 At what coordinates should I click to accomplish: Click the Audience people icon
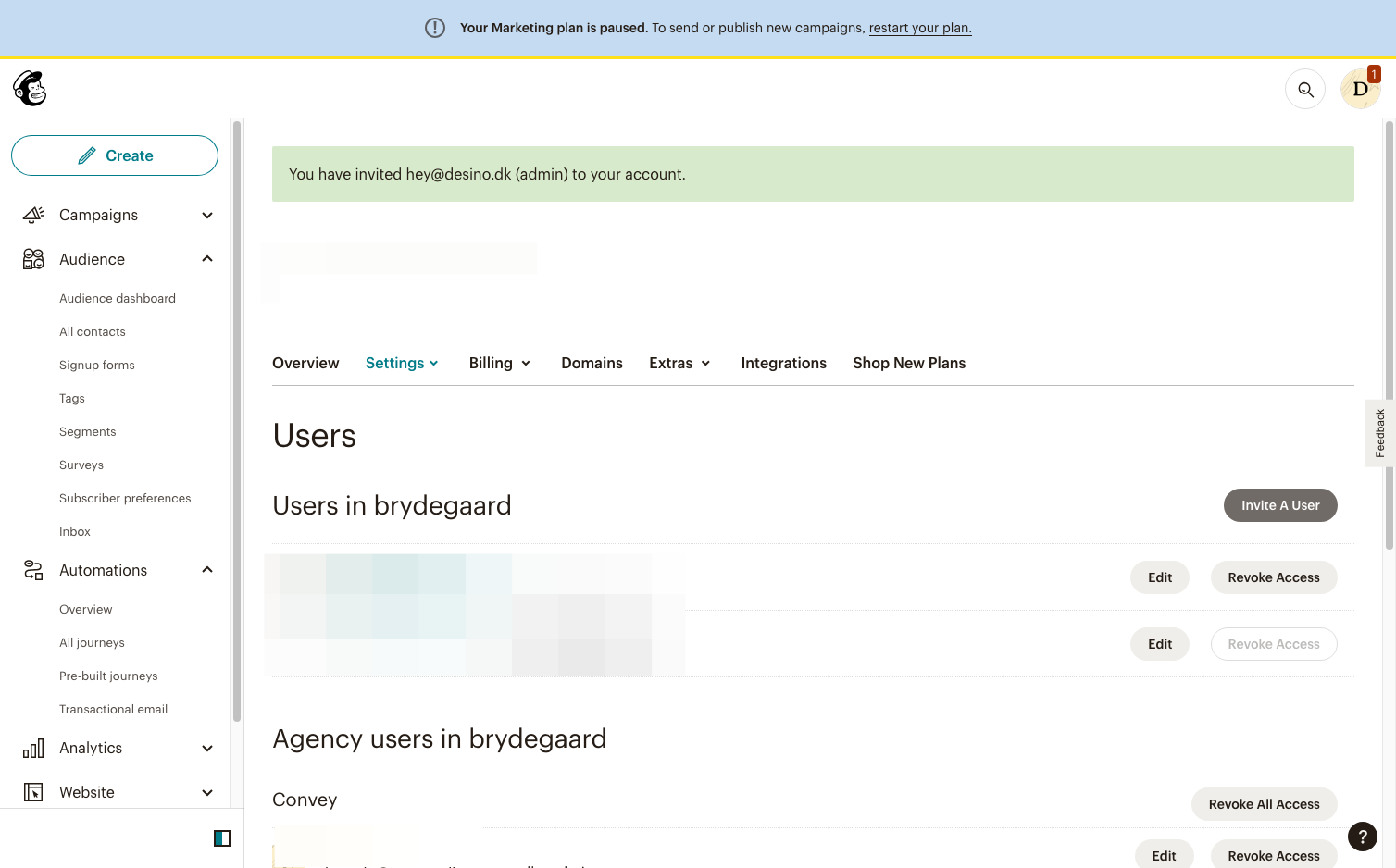pos(33,259)
